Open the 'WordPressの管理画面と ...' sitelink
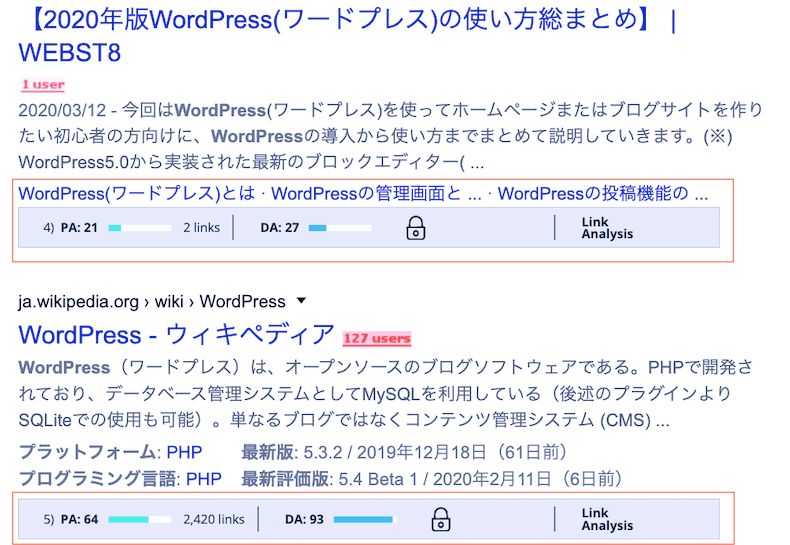This screenshot has height=545, width=790. 376,193
